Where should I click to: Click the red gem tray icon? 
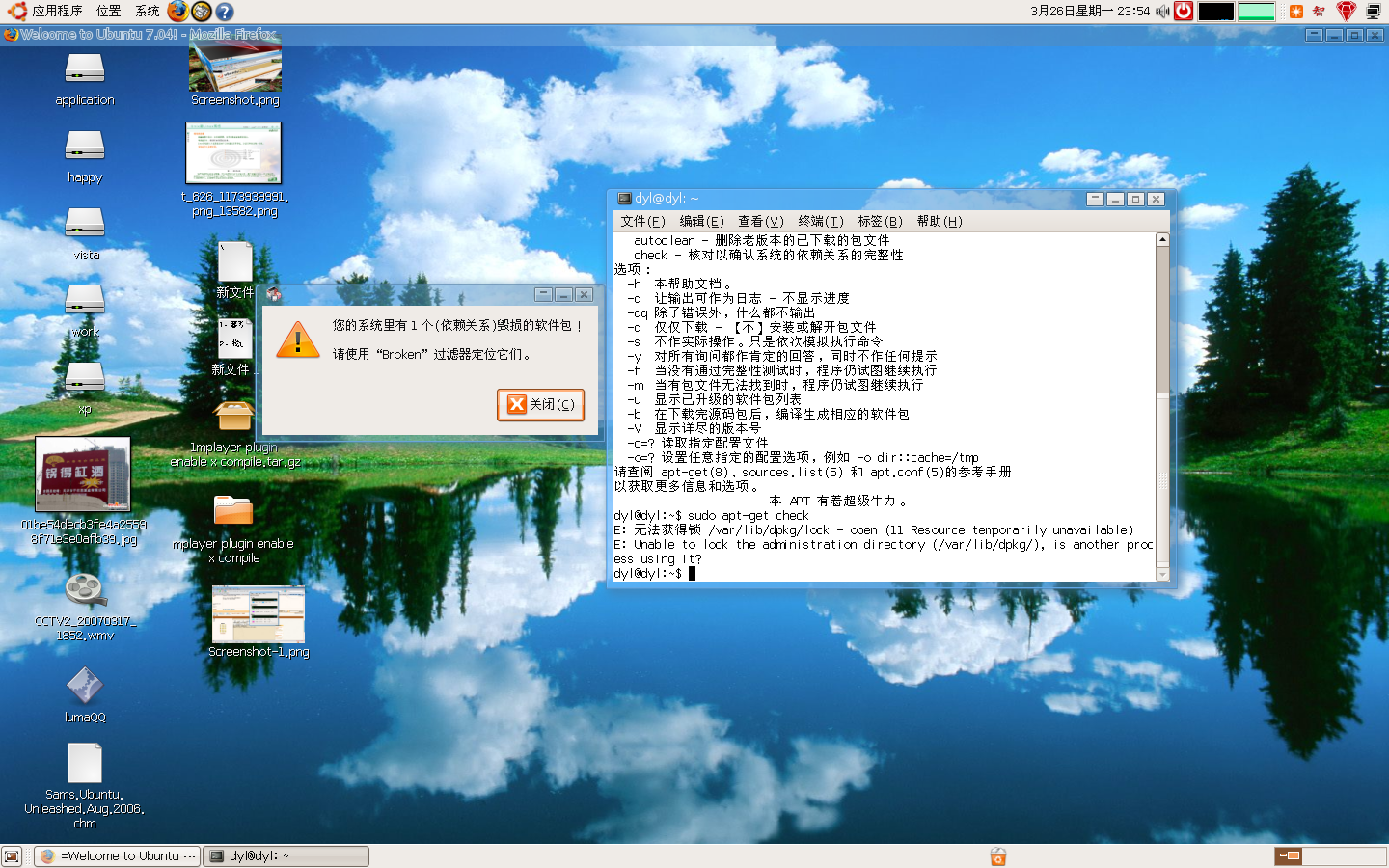coord(1347,12)
